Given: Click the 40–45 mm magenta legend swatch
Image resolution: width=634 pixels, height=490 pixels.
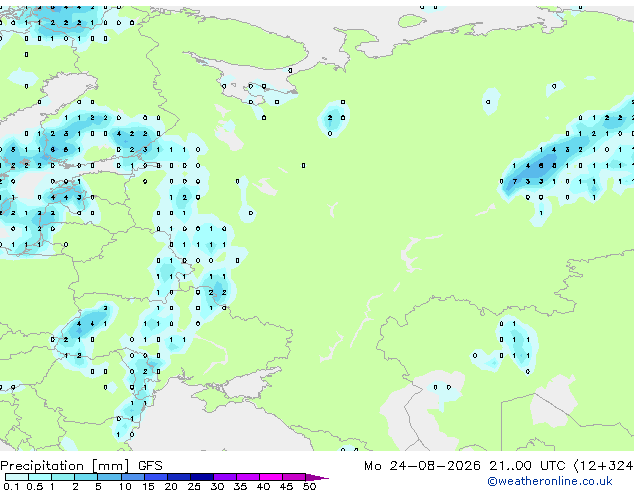Looking at the screenshot, I should click(x=271, y=477).
